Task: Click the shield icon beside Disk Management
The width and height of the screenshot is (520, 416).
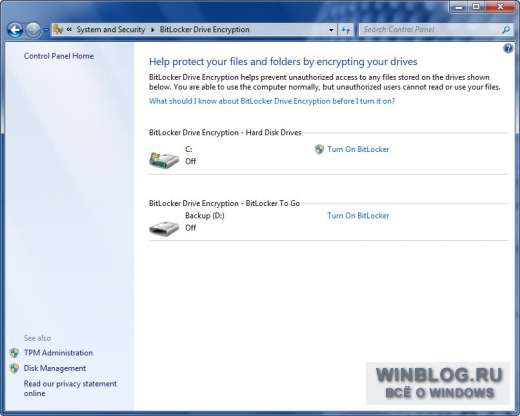Action: 14,368
